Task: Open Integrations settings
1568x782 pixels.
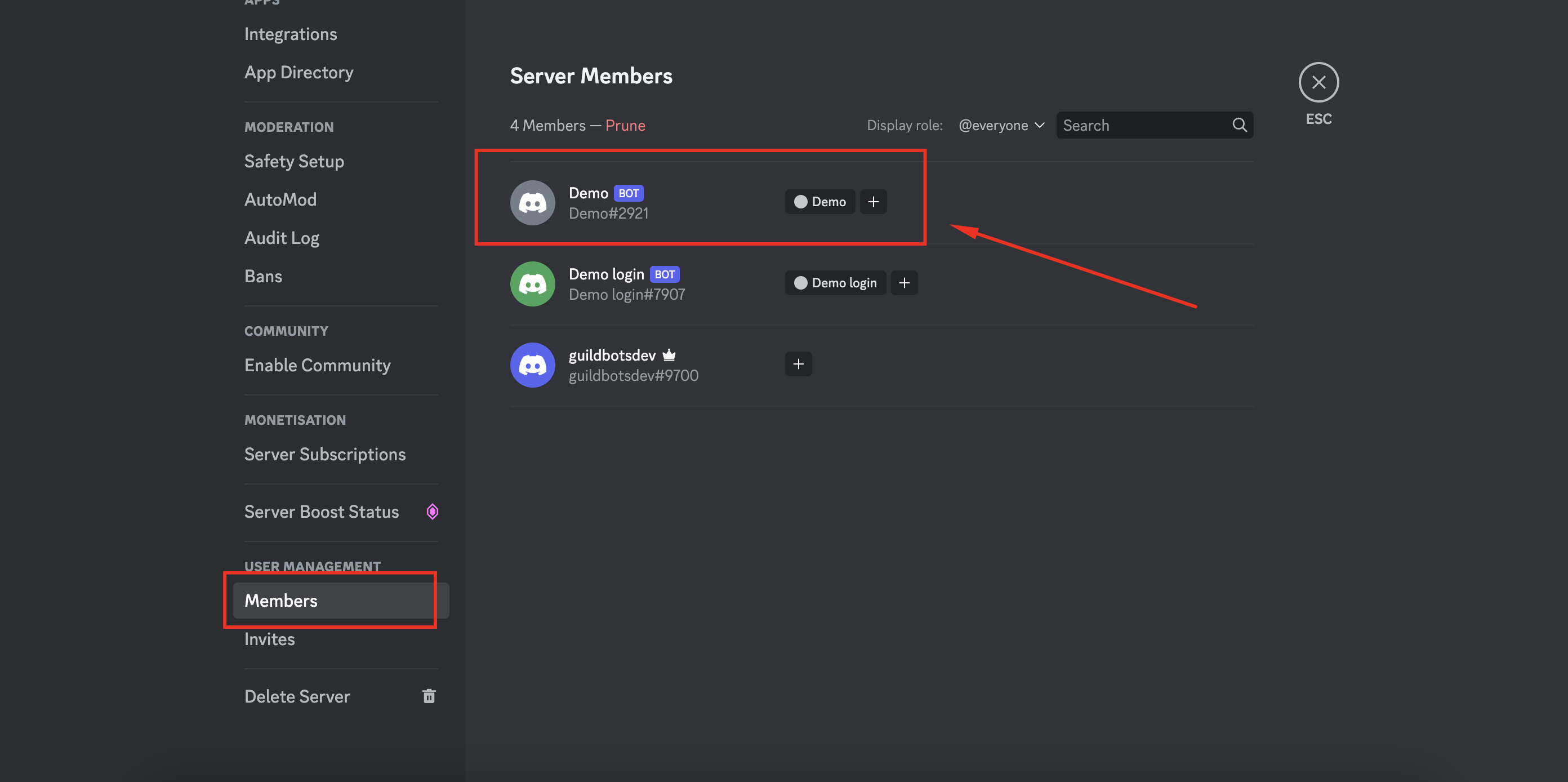Action: [291, 34]
